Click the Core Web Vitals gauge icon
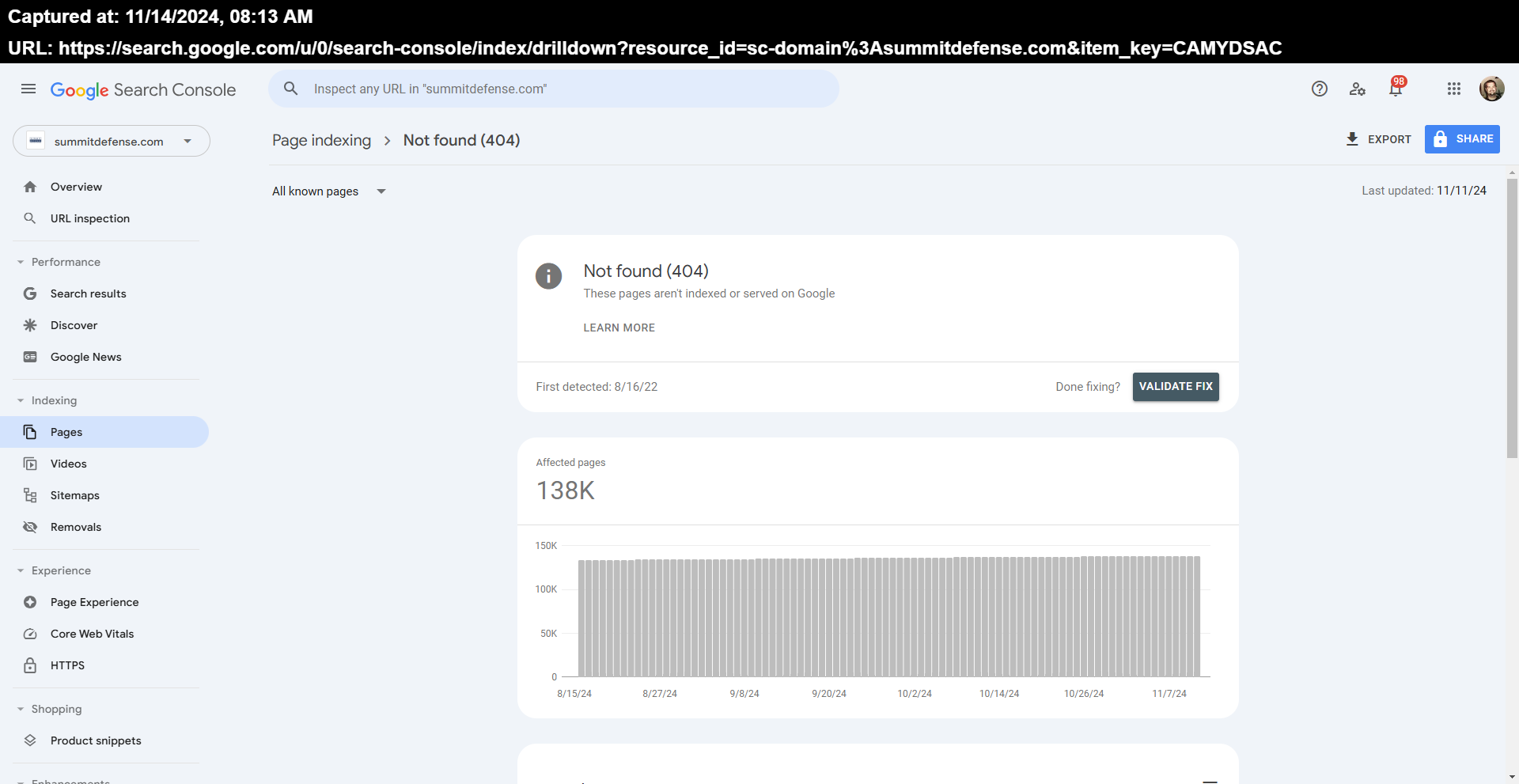 point(30,634)
